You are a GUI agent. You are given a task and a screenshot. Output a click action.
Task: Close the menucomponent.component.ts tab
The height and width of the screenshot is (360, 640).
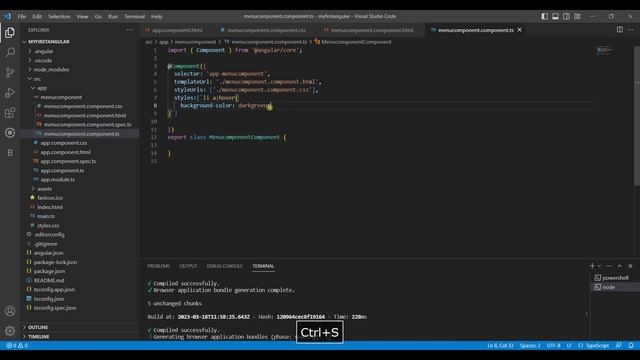[x=519, y=30]
